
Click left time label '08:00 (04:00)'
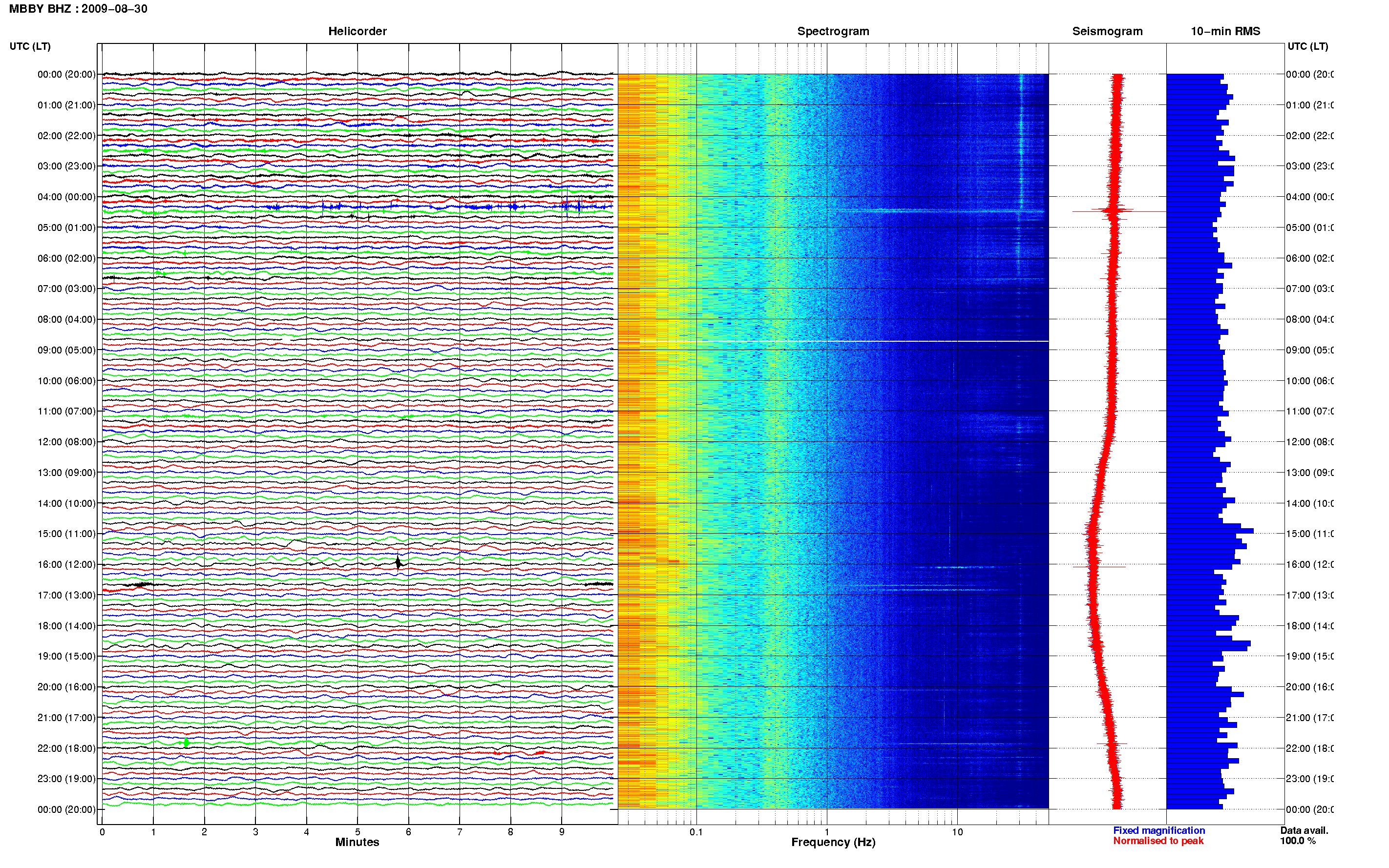coord(66,319)
